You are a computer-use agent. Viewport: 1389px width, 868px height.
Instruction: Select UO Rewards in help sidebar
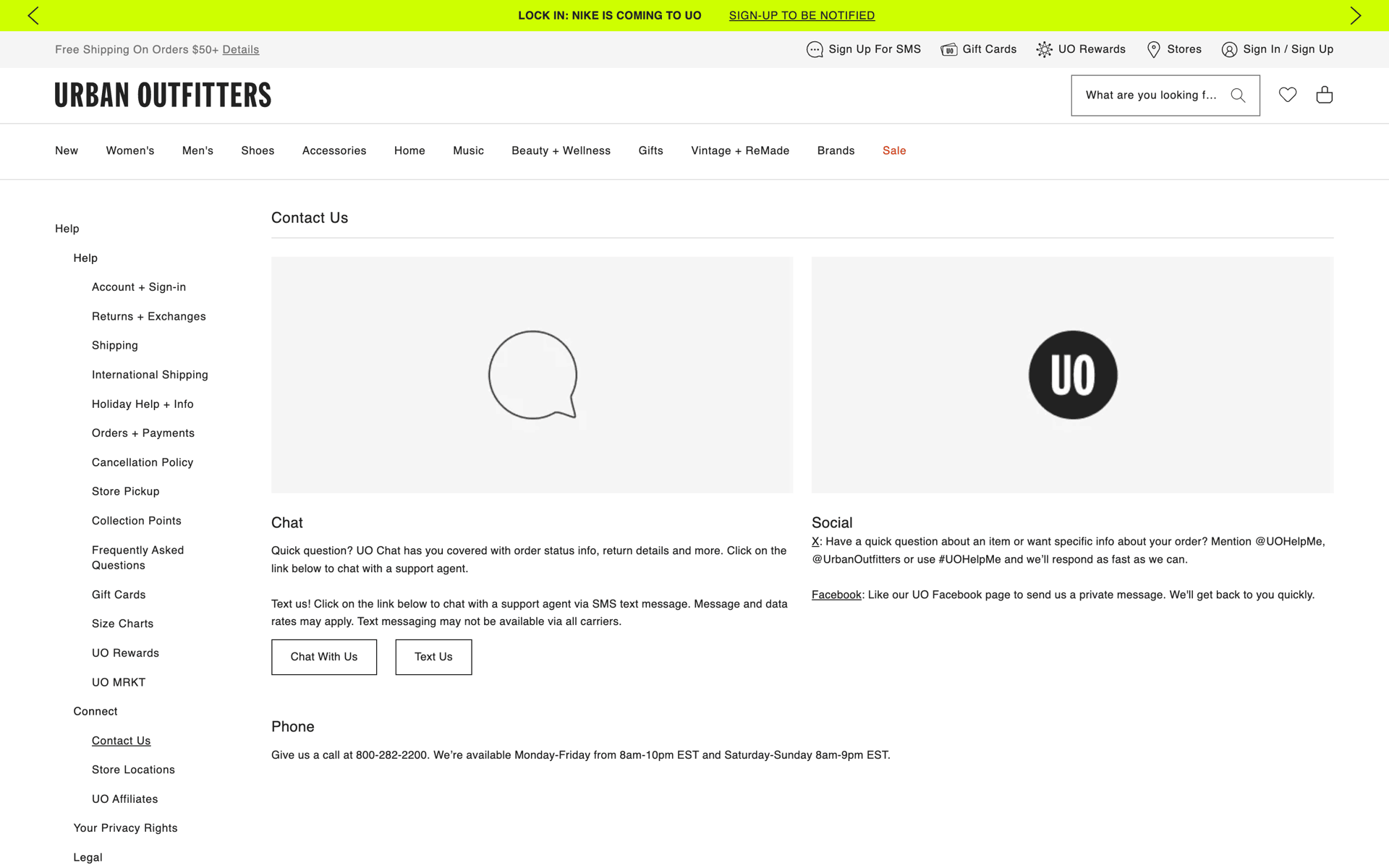125,653
